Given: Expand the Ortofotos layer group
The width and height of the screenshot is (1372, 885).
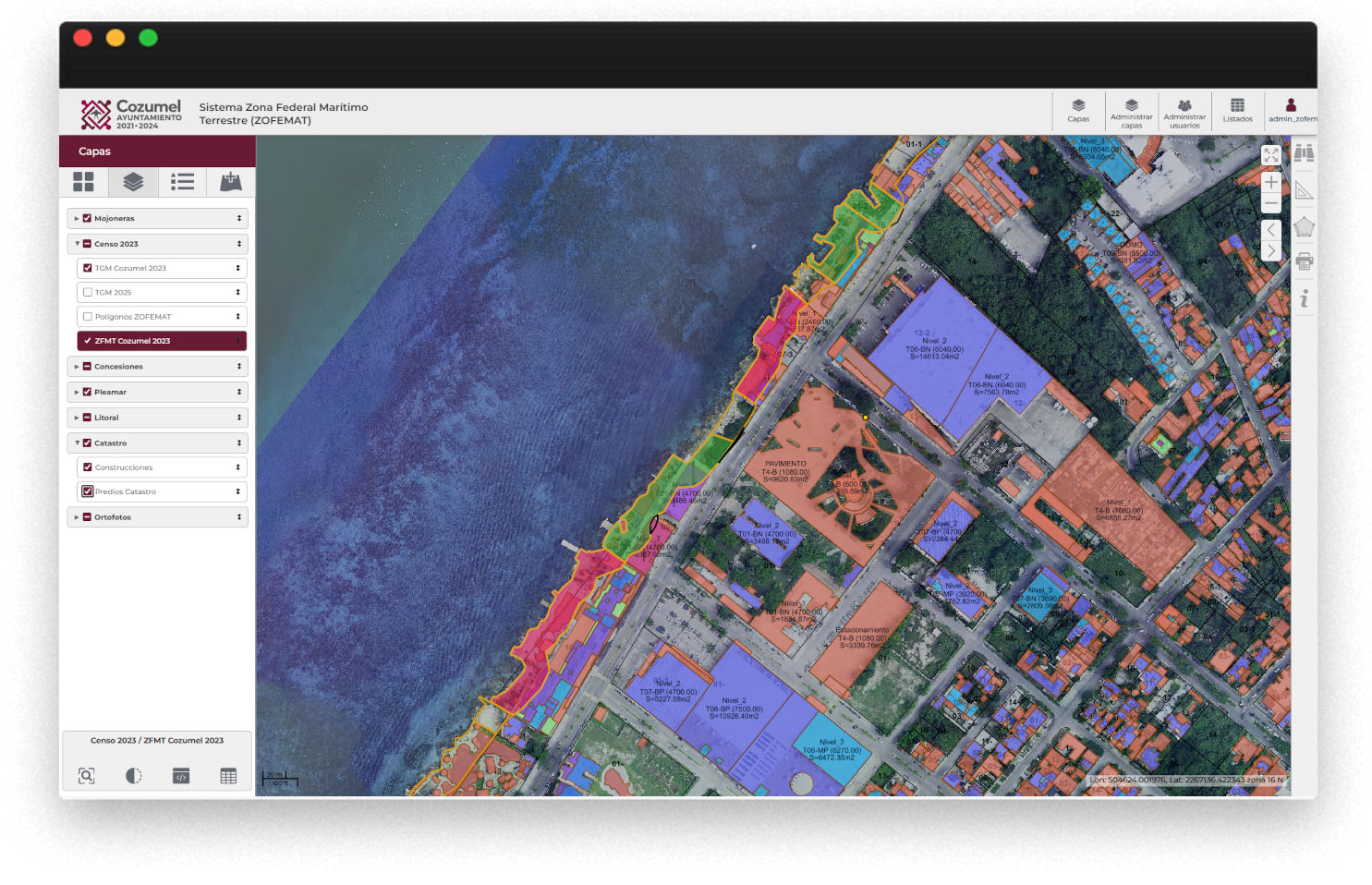Looking at the screenshot, I should click(x=77, y=517).
